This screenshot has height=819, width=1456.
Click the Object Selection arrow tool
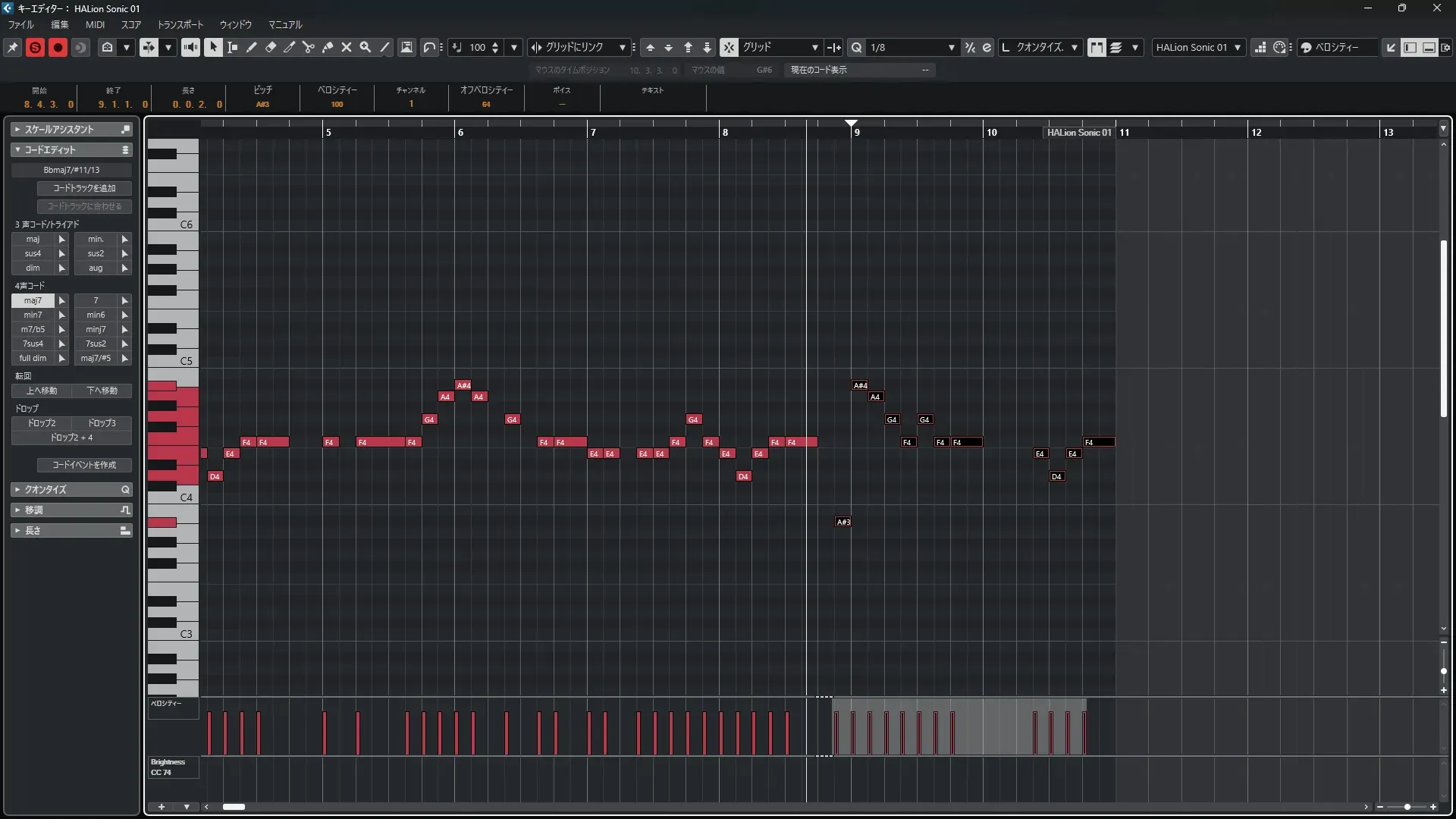(214, 47)
